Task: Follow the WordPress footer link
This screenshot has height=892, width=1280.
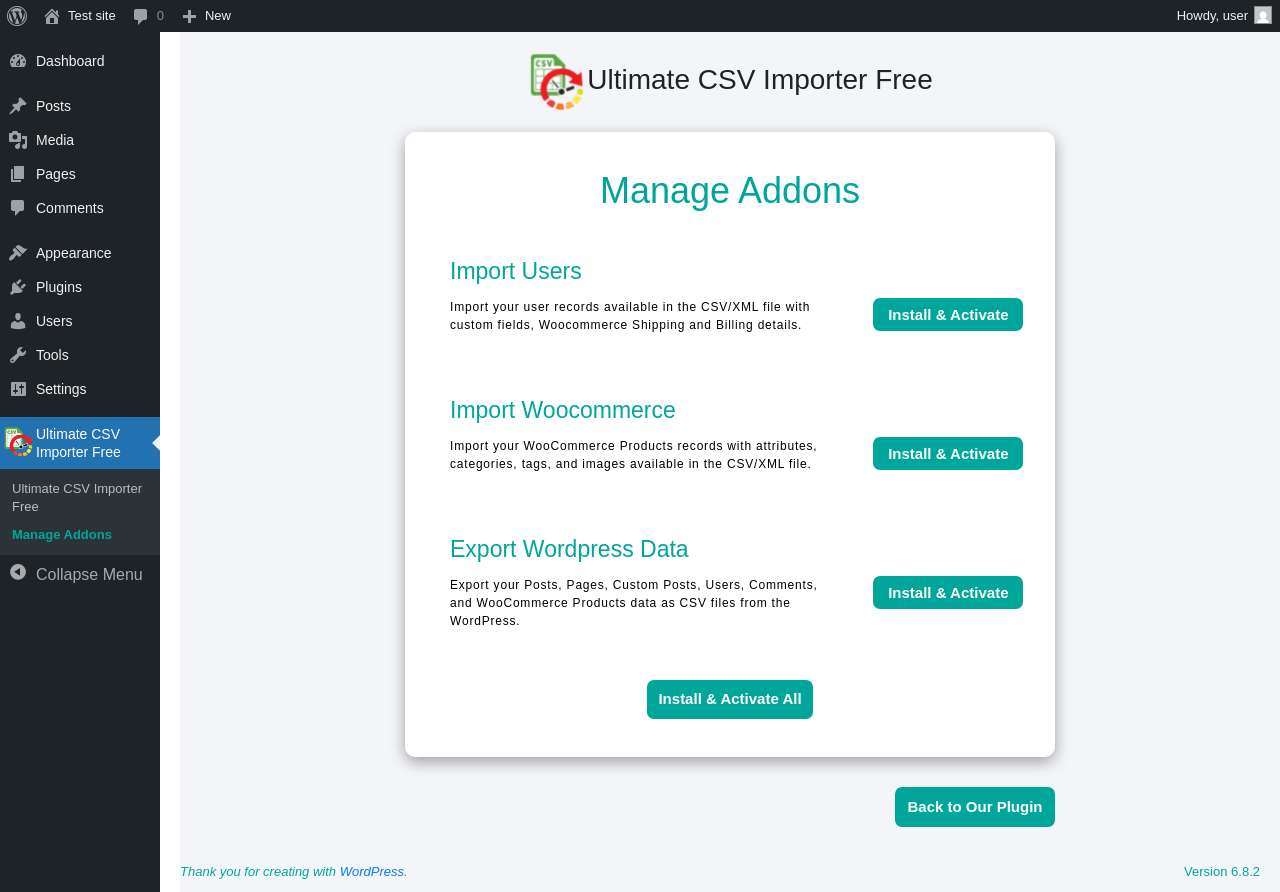Action: pyautogui.click(x=372, y=872)
